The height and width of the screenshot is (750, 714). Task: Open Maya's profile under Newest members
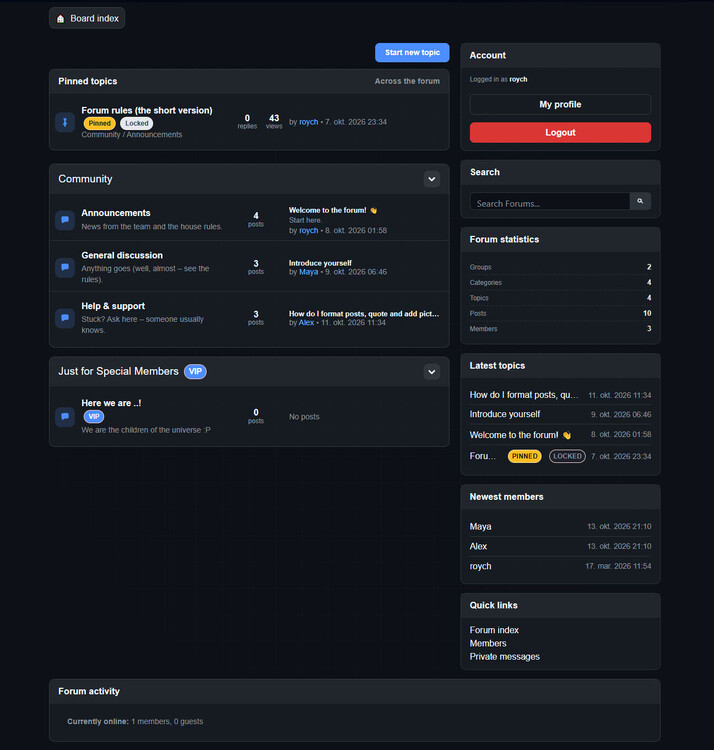coord(480,527)
